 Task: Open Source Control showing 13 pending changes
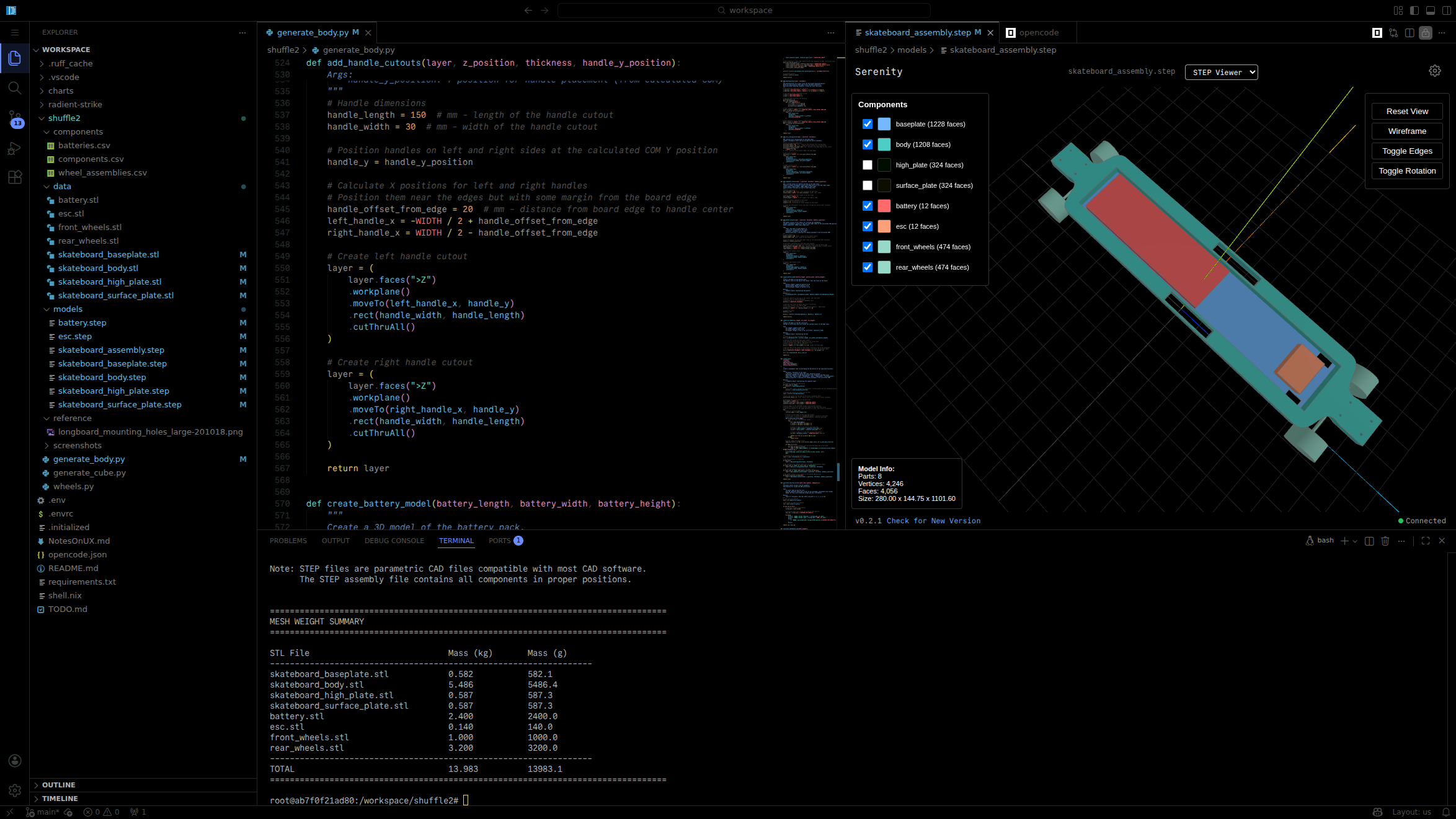15,118
